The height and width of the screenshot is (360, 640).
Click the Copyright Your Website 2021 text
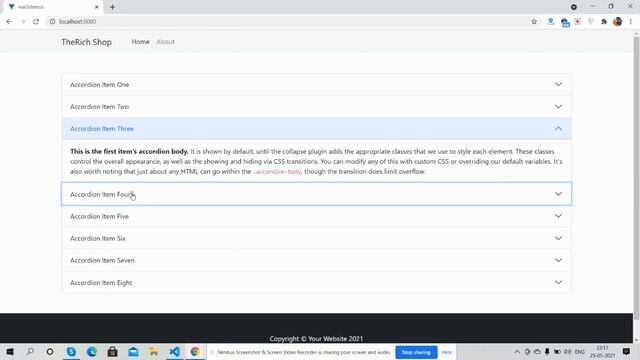pyautogui.click(x=316, y=338)
